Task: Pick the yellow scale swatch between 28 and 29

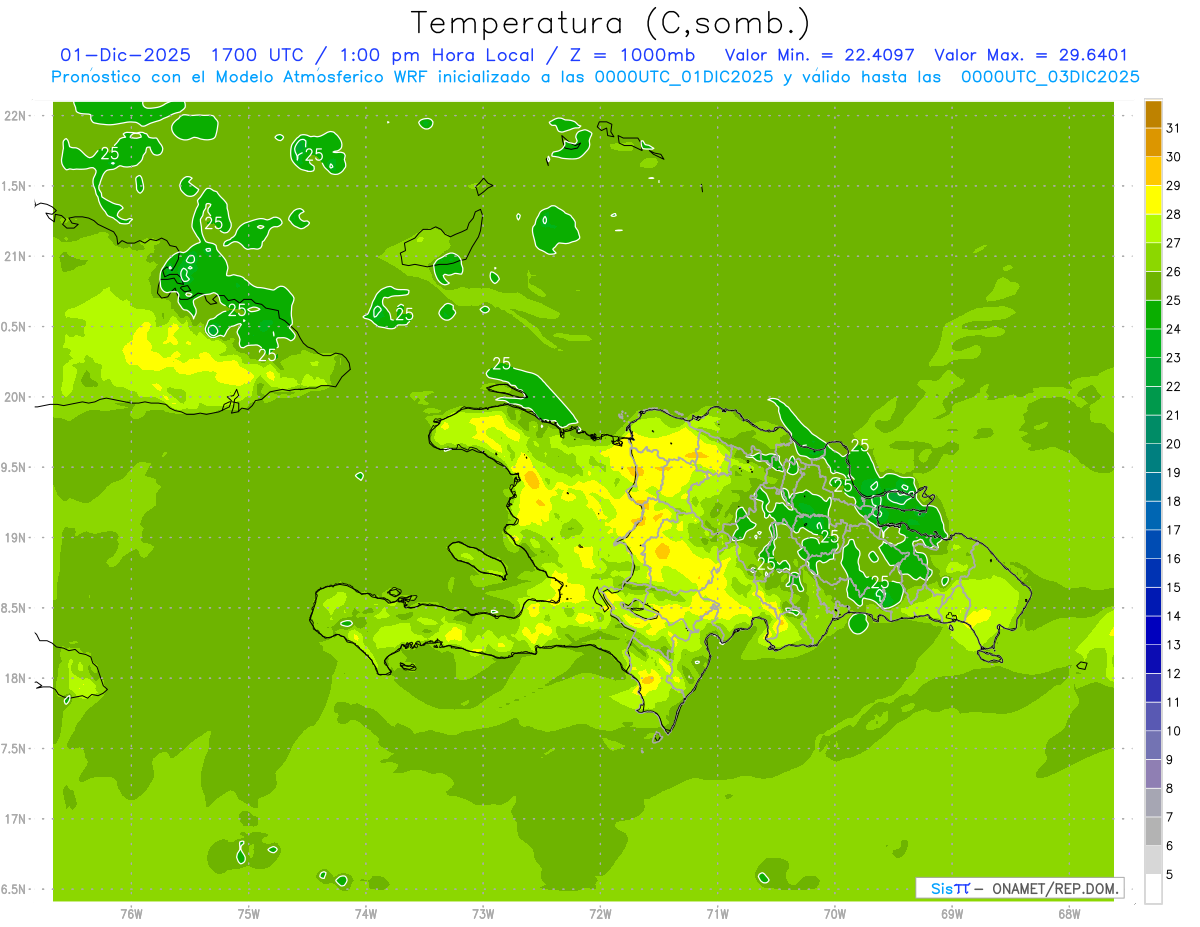Action: pos(1153,200)
